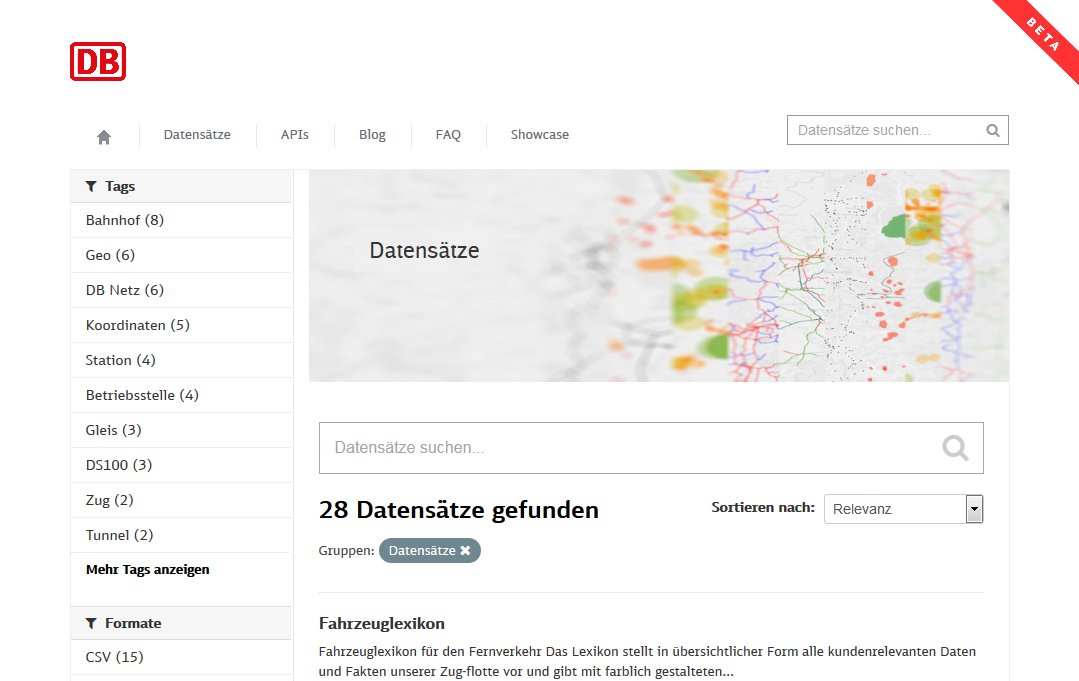Viewport: 1079px width, 681px height.
Task: Filter by the DB Netz tag
Action: coord(125,290)
